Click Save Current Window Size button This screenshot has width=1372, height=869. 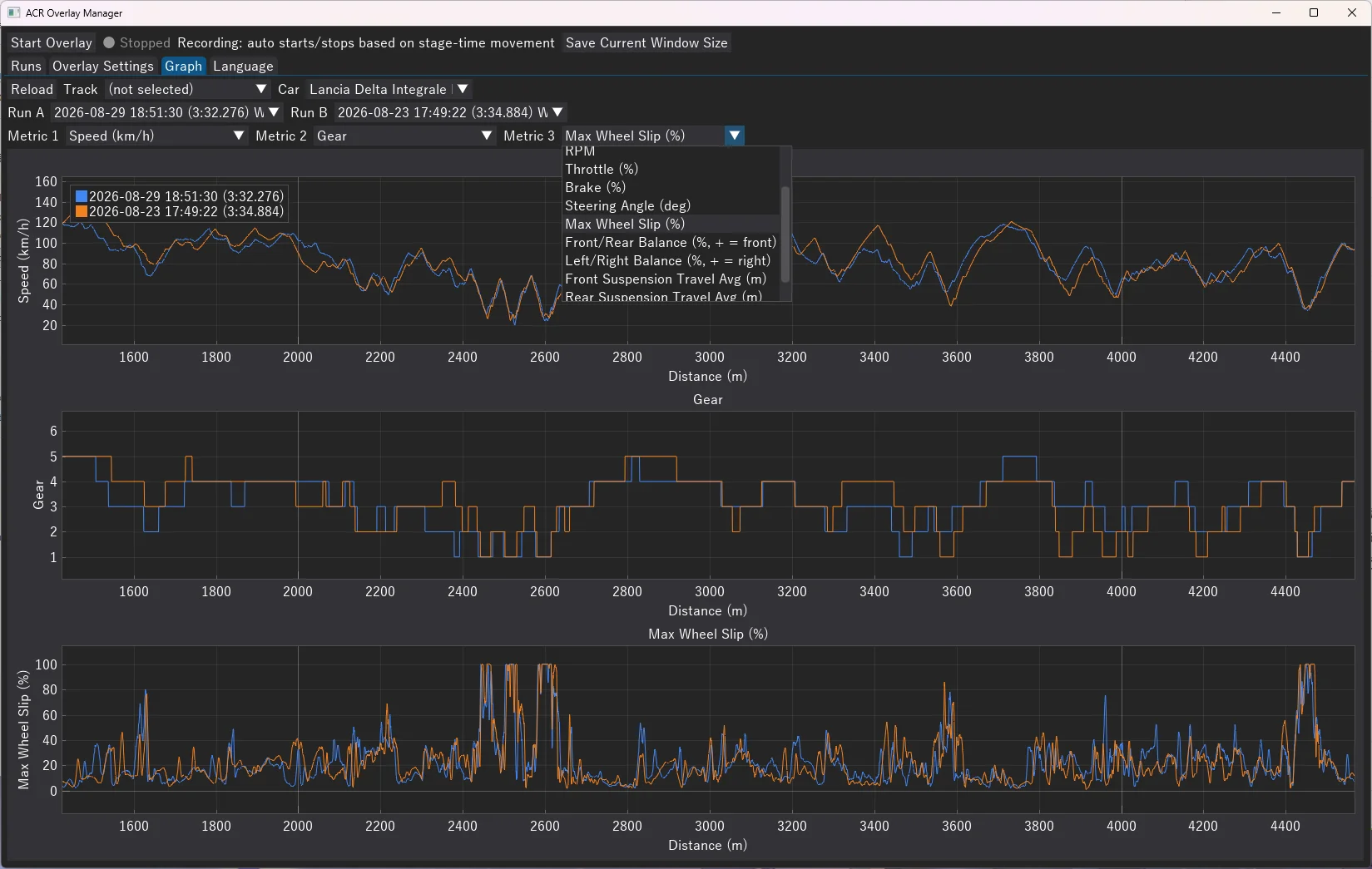(646, 42)
